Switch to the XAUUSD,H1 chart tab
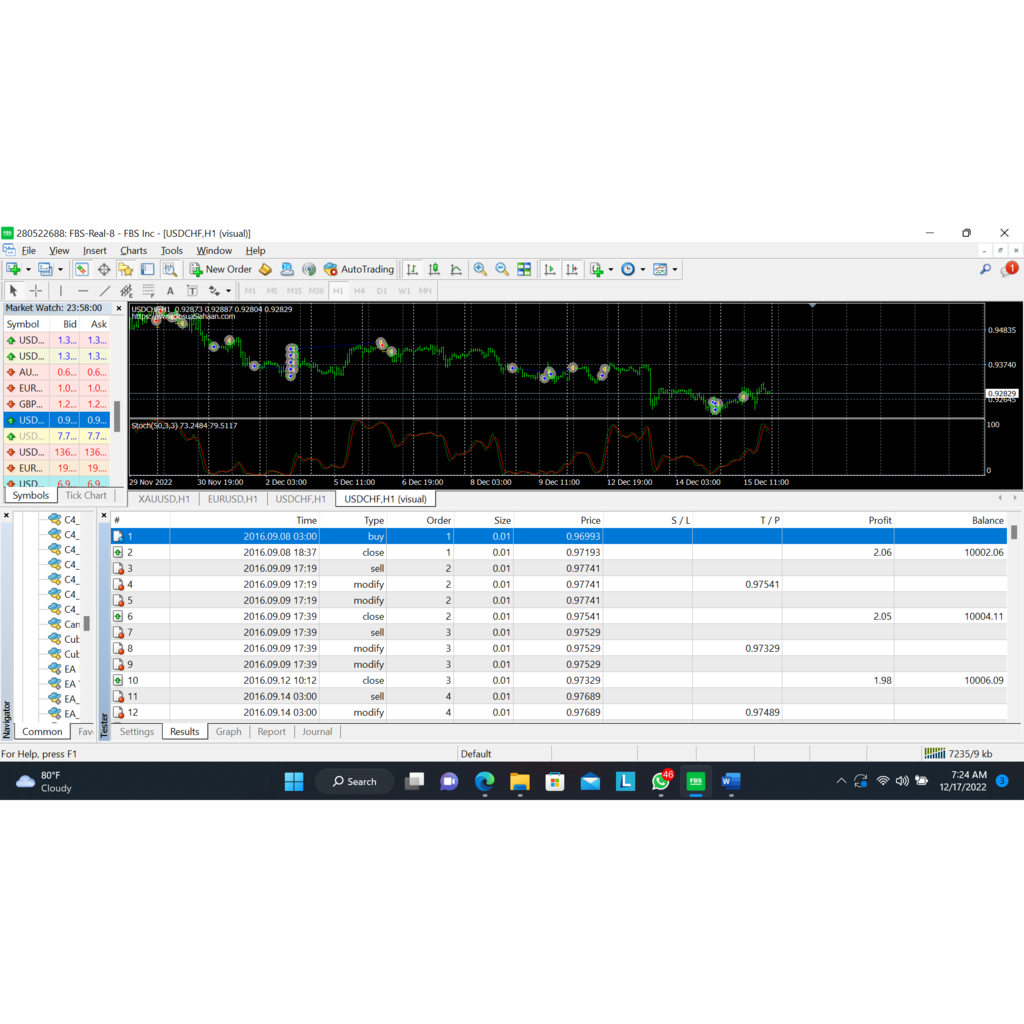1024x1024 pixels. pos(164,499)
